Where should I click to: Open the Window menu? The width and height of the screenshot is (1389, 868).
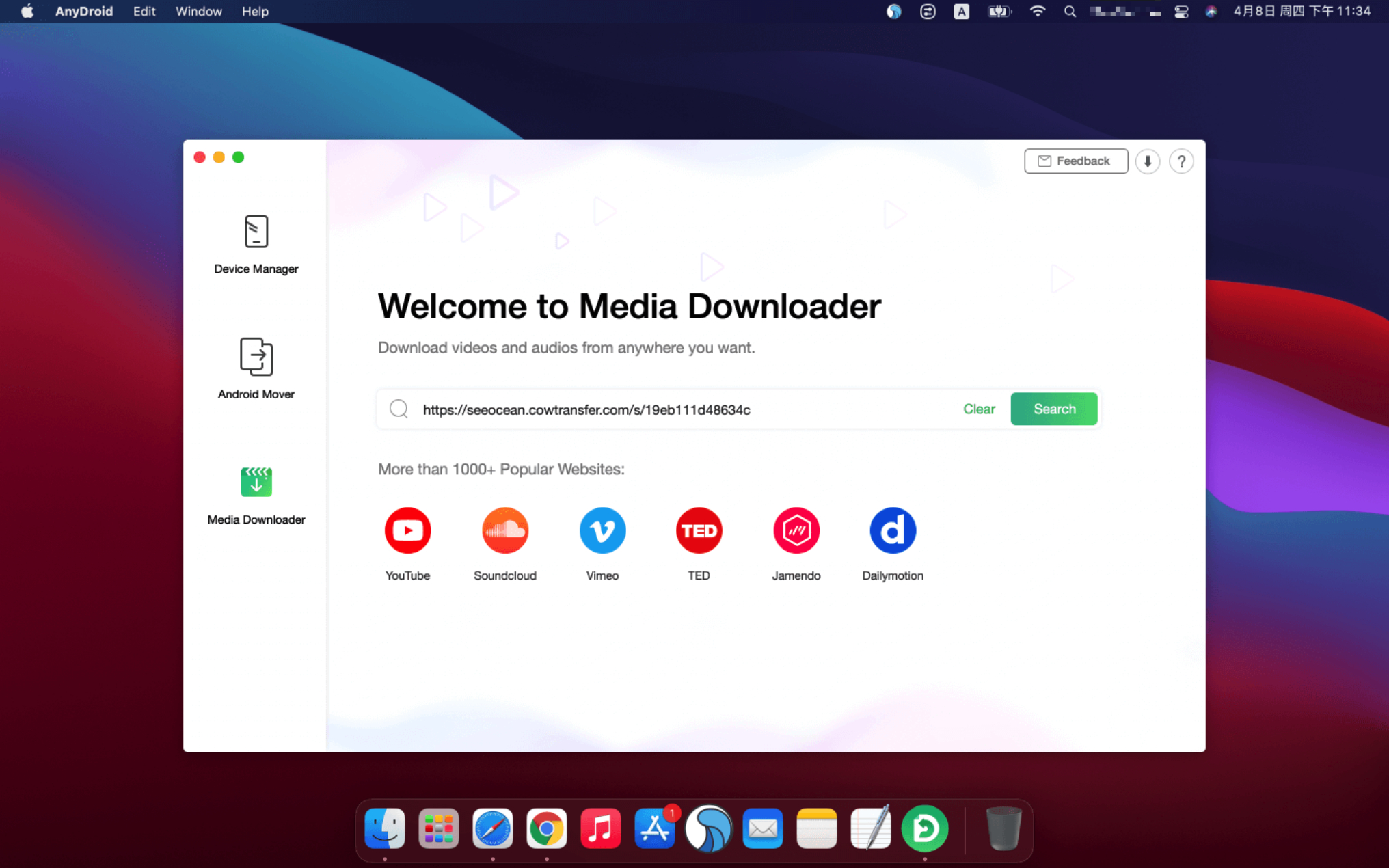pyautogui.click(x=199, y=11)
